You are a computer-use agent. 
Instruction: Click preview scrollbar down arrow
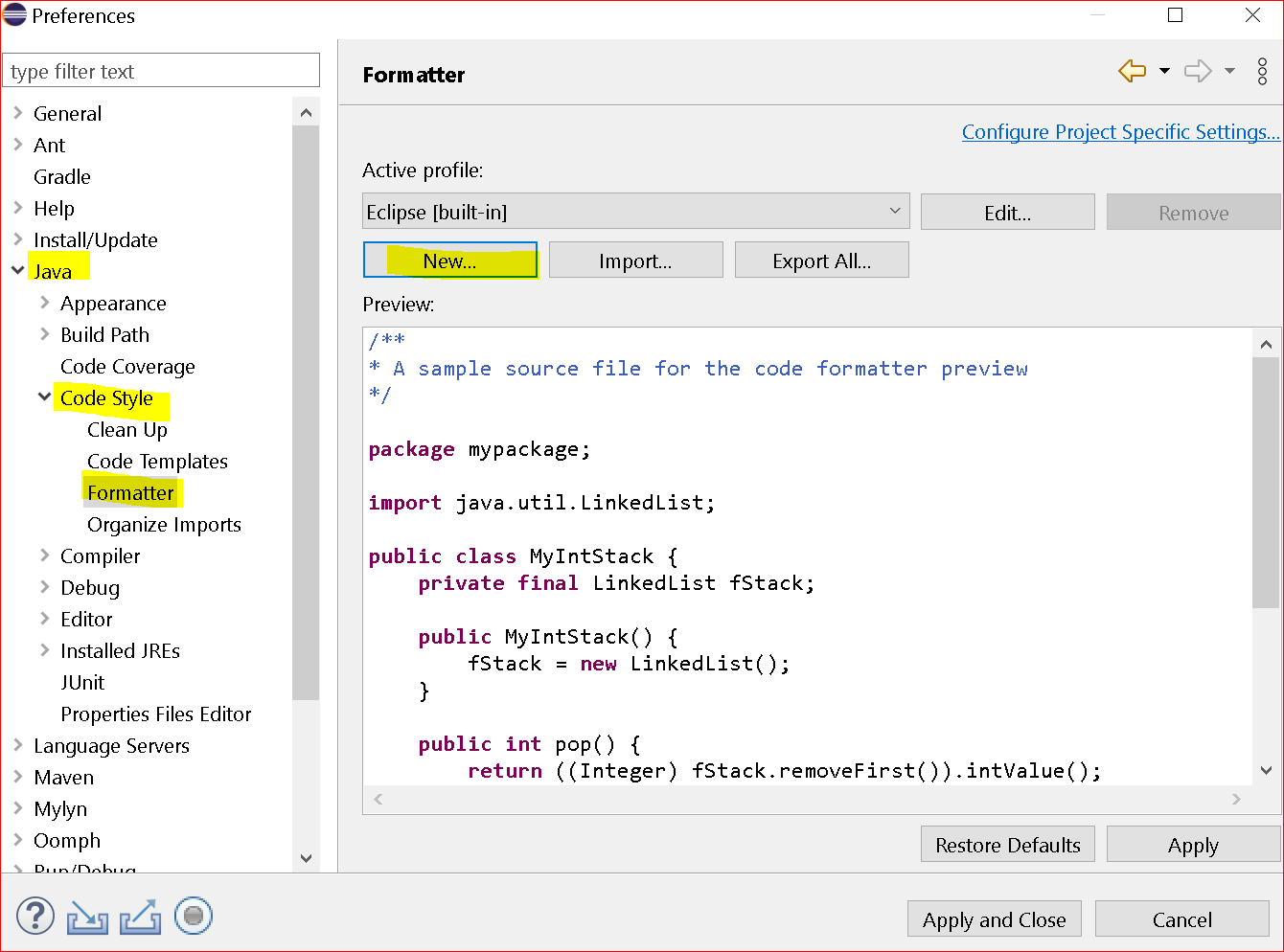coord(1266,770)
